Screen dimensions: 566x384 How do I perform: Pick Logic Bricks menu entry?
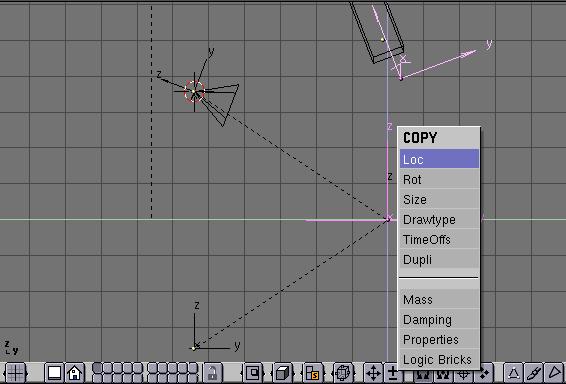pyautogui.click(x=439, y=359)
